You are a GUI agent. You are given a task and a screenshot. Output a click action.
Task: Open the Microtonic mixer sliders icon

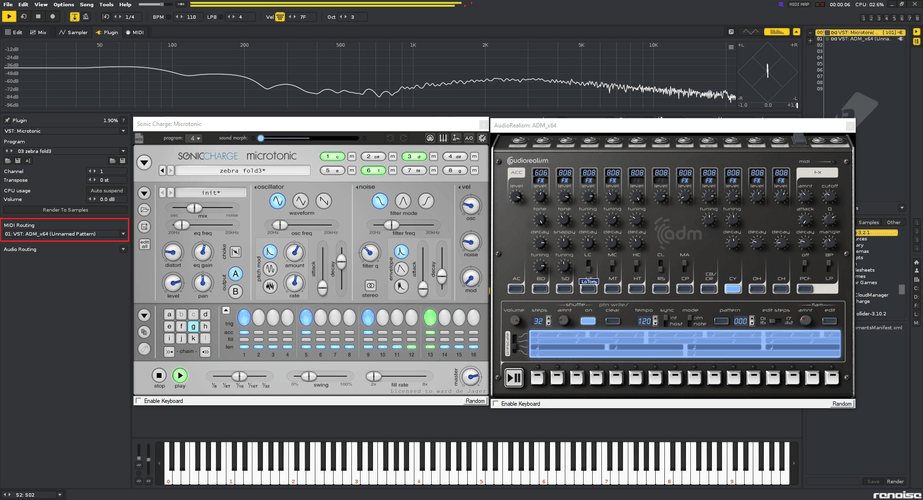(x=443, y=138)
